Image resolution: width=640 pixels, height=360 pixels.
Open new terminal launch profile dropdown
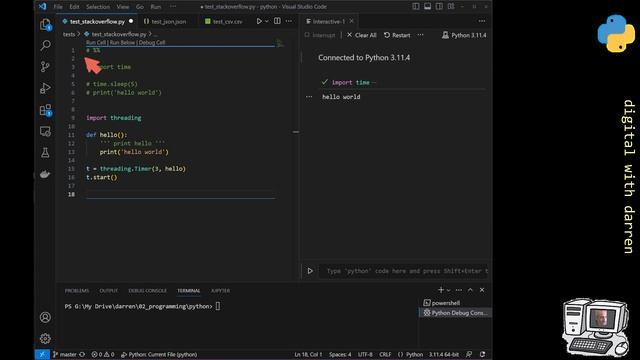[x=449, y=290]
